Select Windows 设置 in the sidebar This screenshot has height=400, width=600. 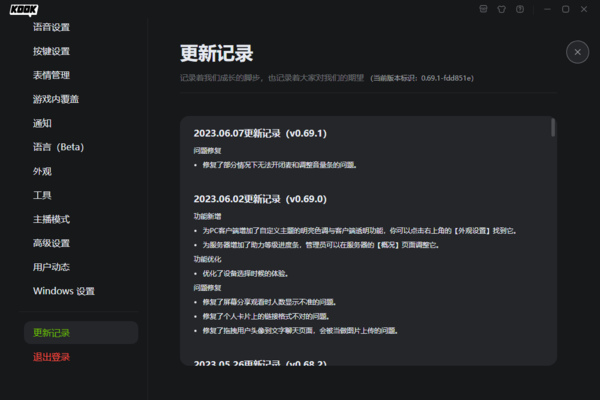(64, 291)
